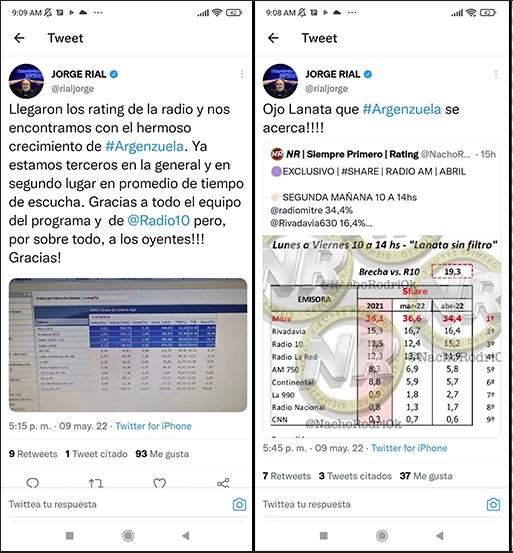The image size is (513, 553).
Task: Open three-dot menu on left tweet
Action: tap(242, 74)
